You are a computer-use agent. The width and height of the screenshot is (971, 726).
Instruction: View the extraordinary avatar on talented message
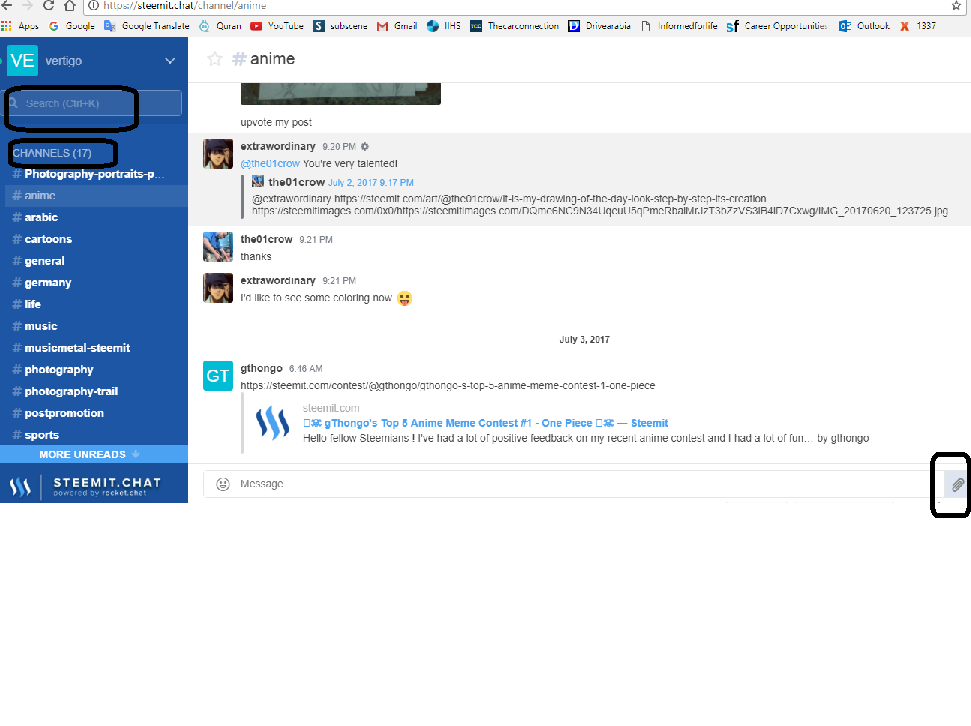(218, 154)
